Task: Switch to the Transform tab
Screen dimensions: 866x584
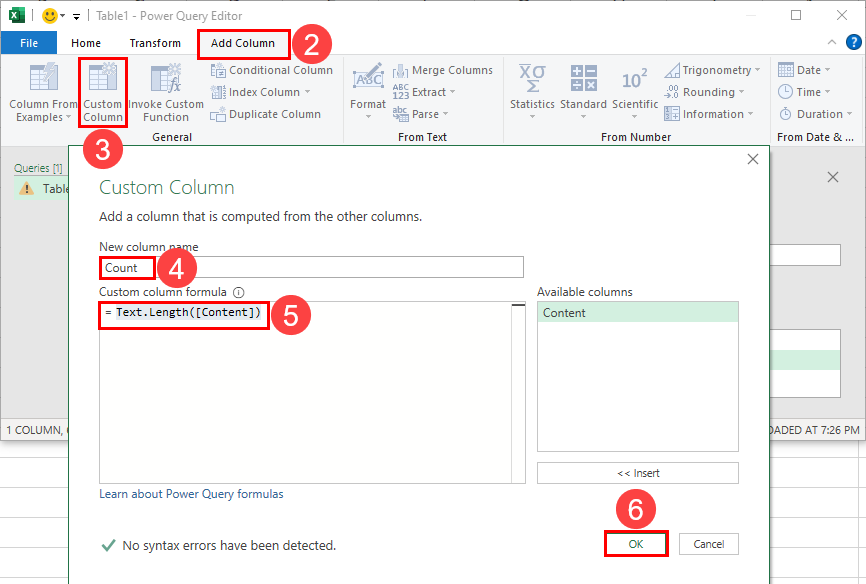Action: coord(155,43)
